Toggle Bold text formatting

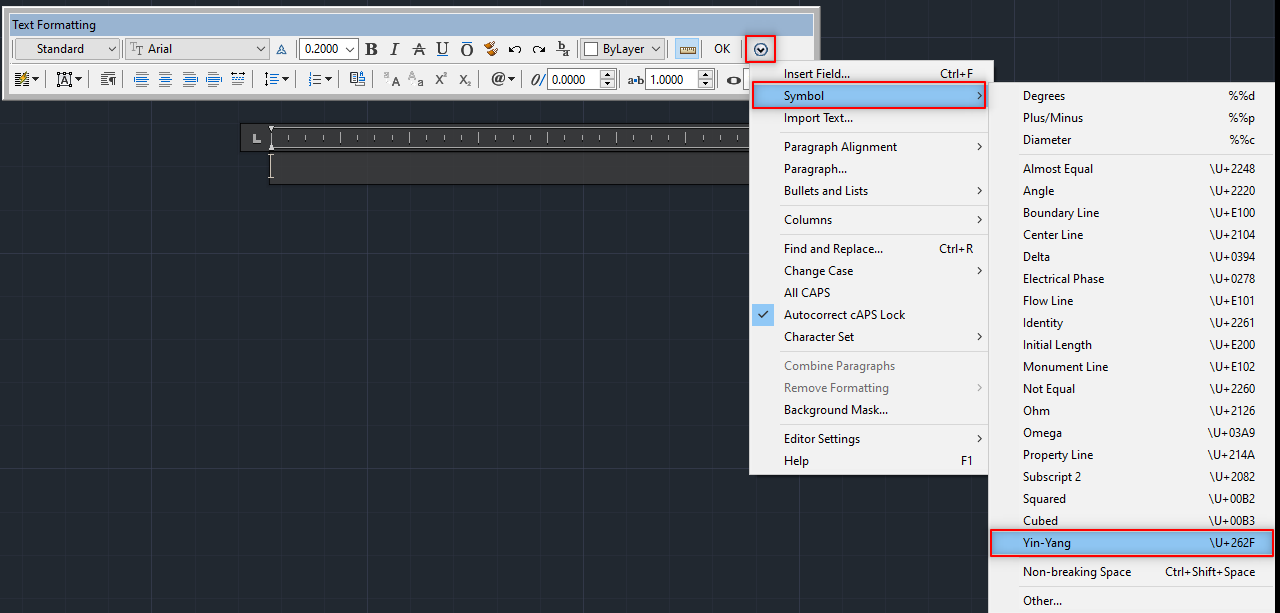tap(372, 49)
